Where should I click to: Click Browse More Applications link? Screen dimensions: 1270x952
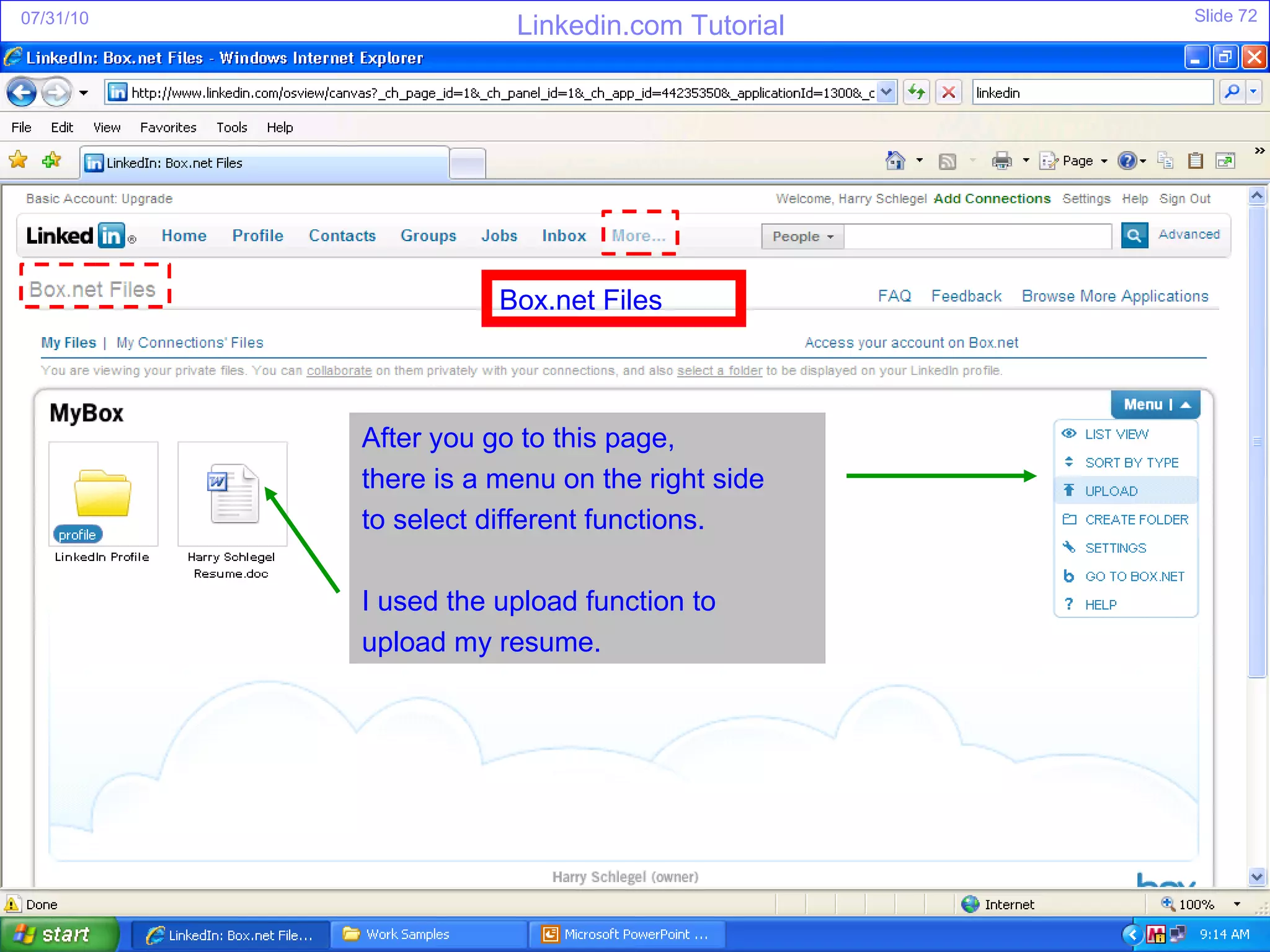(1115, 296)
